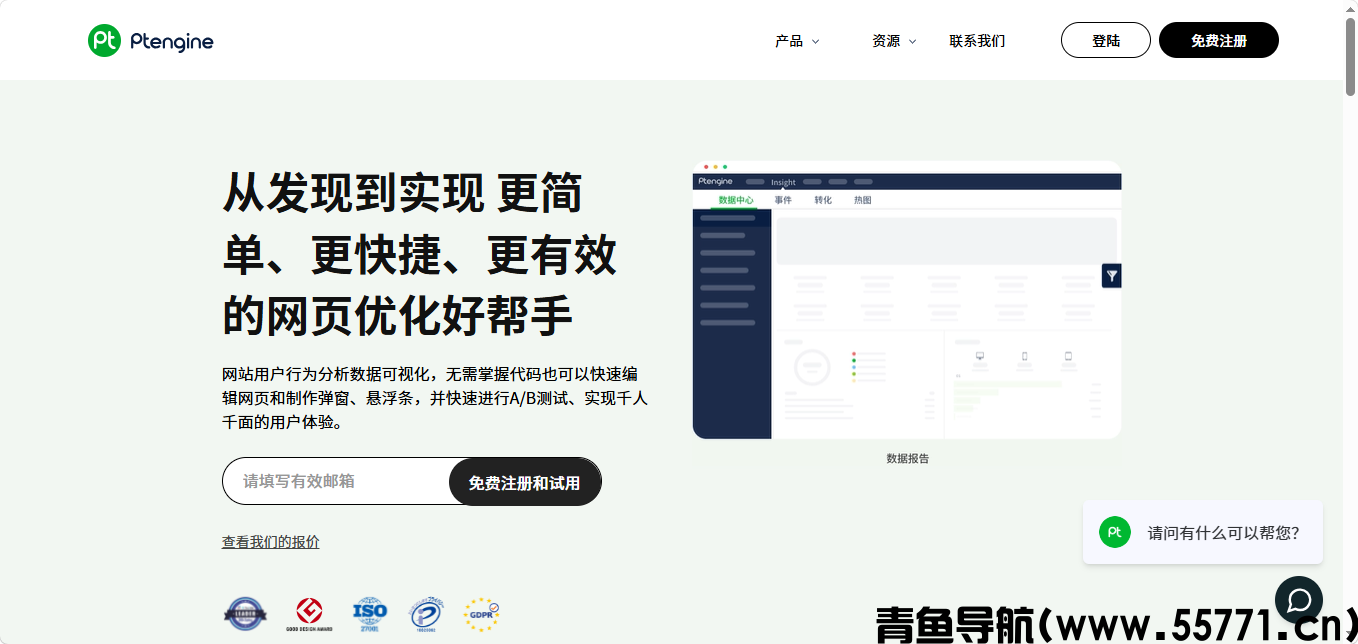The height and width of the screenshot is (644, 1358).
Task: Click the funnel filter icon
Action: pyautogui.click(x=1111, y=275)
